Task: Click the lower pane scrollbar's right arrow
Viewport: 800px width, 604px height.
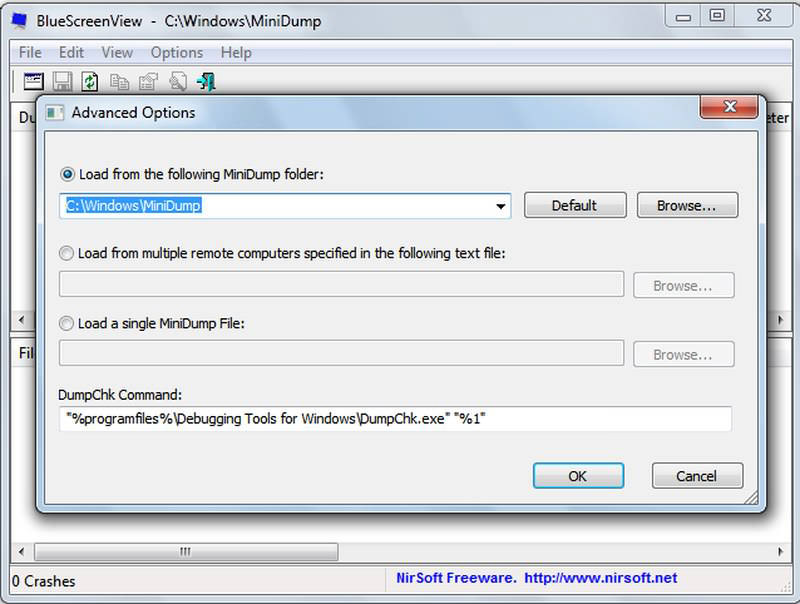Action: point(781,551)
